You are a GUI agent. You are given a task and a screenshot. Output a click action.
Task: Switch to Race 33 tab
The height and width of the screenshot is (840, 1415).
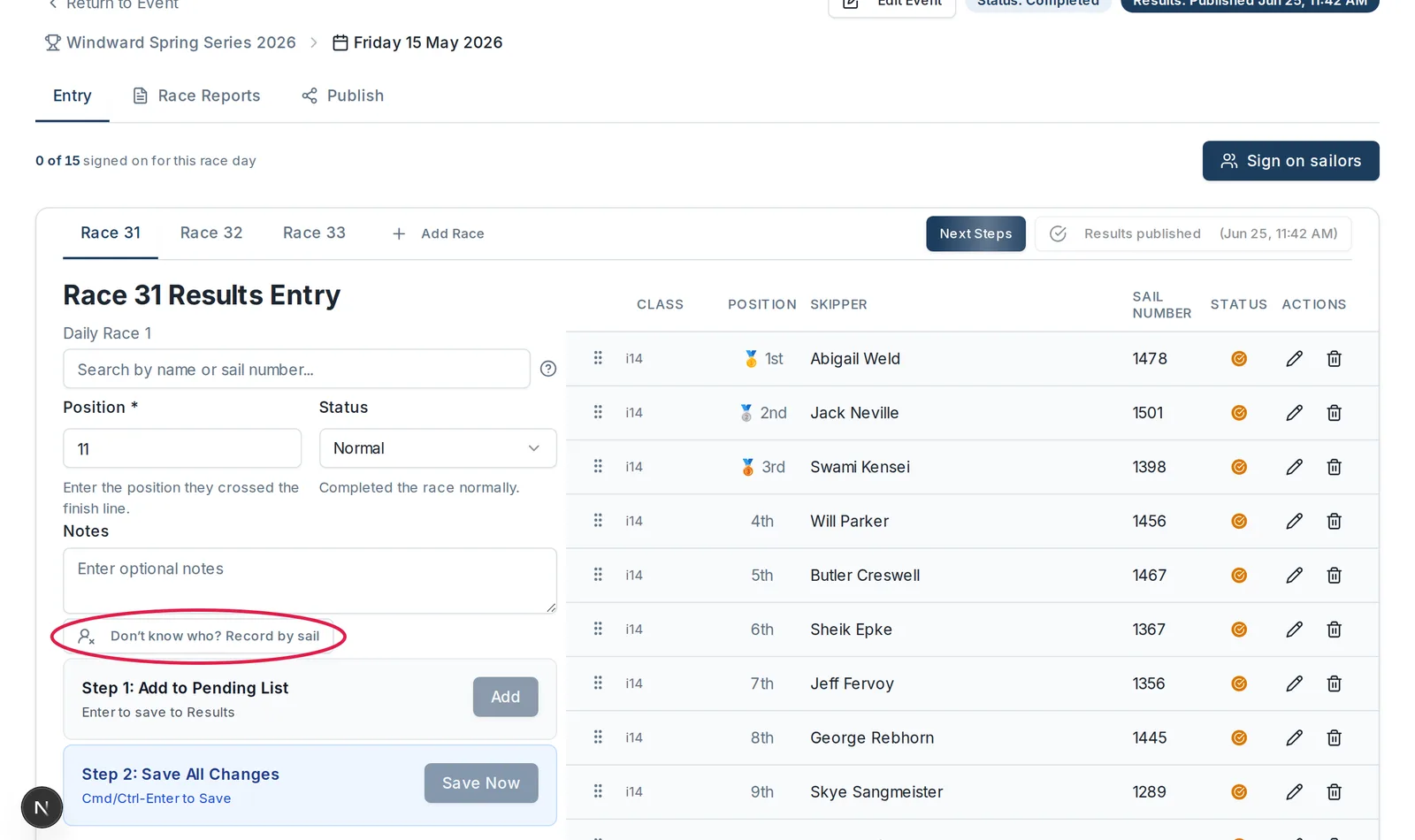[314, 233]
